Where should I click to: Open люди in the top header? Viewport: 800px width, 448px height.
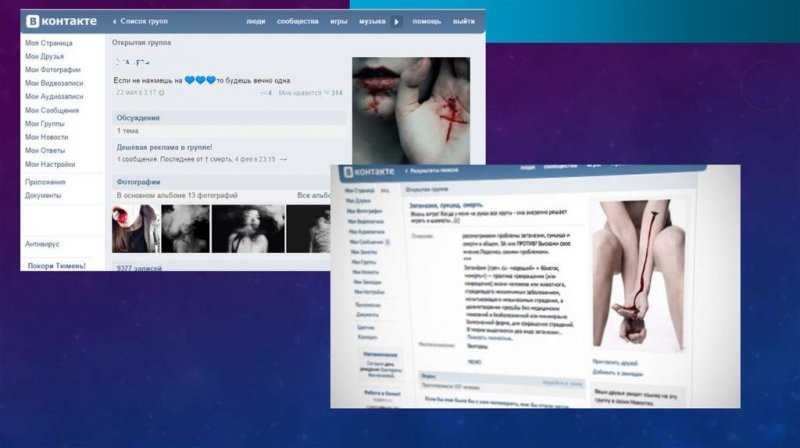point(256,21)
